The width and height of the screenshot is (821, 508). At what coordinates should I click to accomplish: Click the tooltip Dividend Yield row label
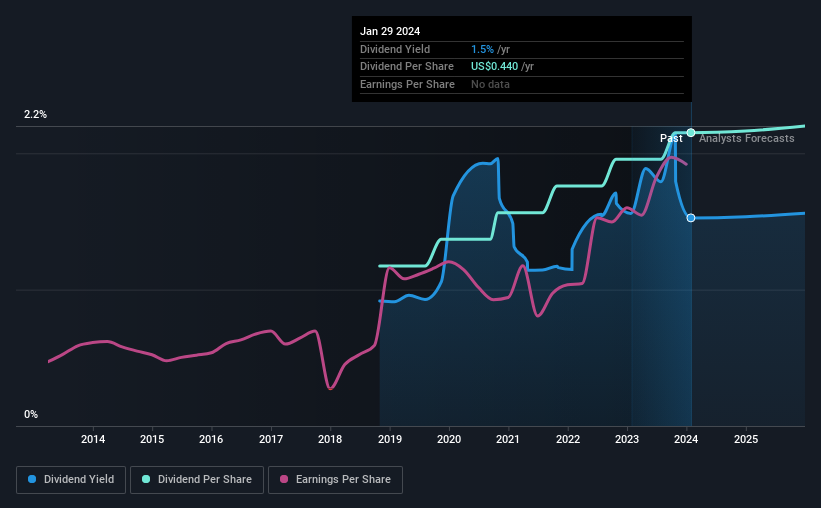click(x=395, y=49)
